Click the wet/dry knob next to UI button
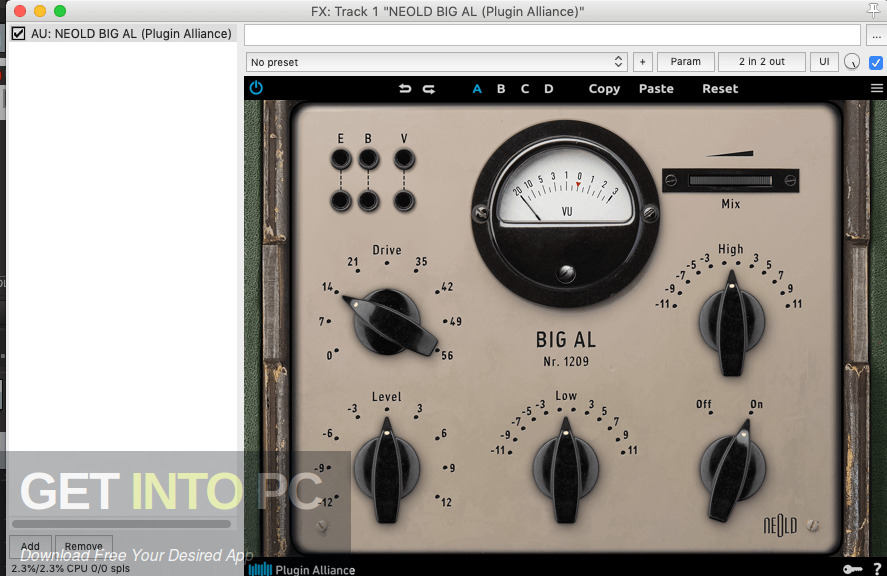887x576 pixels. click(852, 62)
